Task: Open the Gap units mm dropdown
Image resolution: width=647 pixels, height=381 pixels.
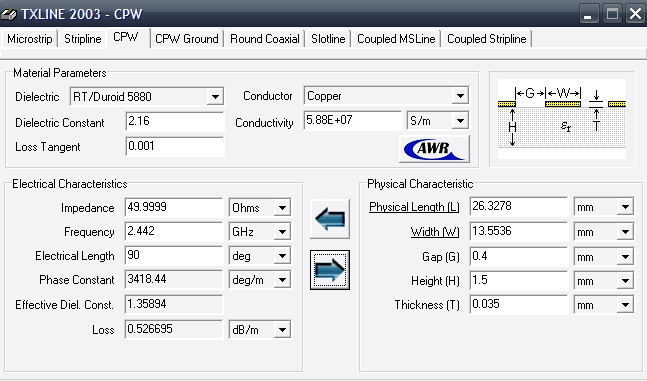Action: coord(625,257)
